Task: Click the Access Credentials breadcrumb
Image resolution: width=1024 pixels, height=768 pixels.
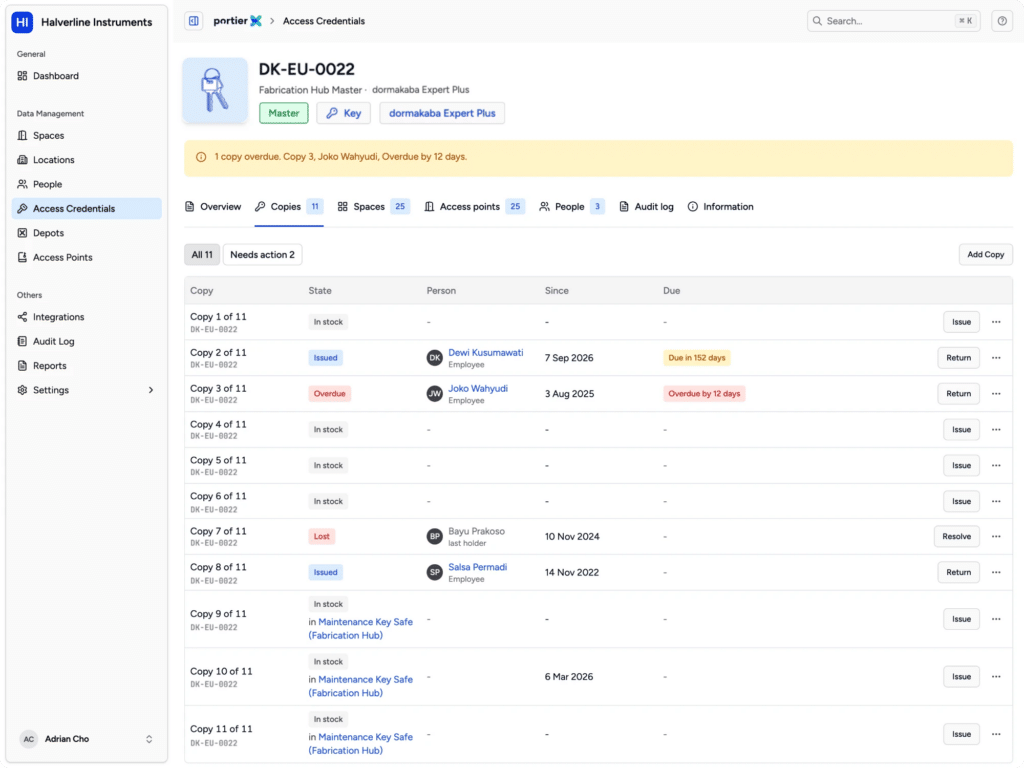Action: [324, 21]
